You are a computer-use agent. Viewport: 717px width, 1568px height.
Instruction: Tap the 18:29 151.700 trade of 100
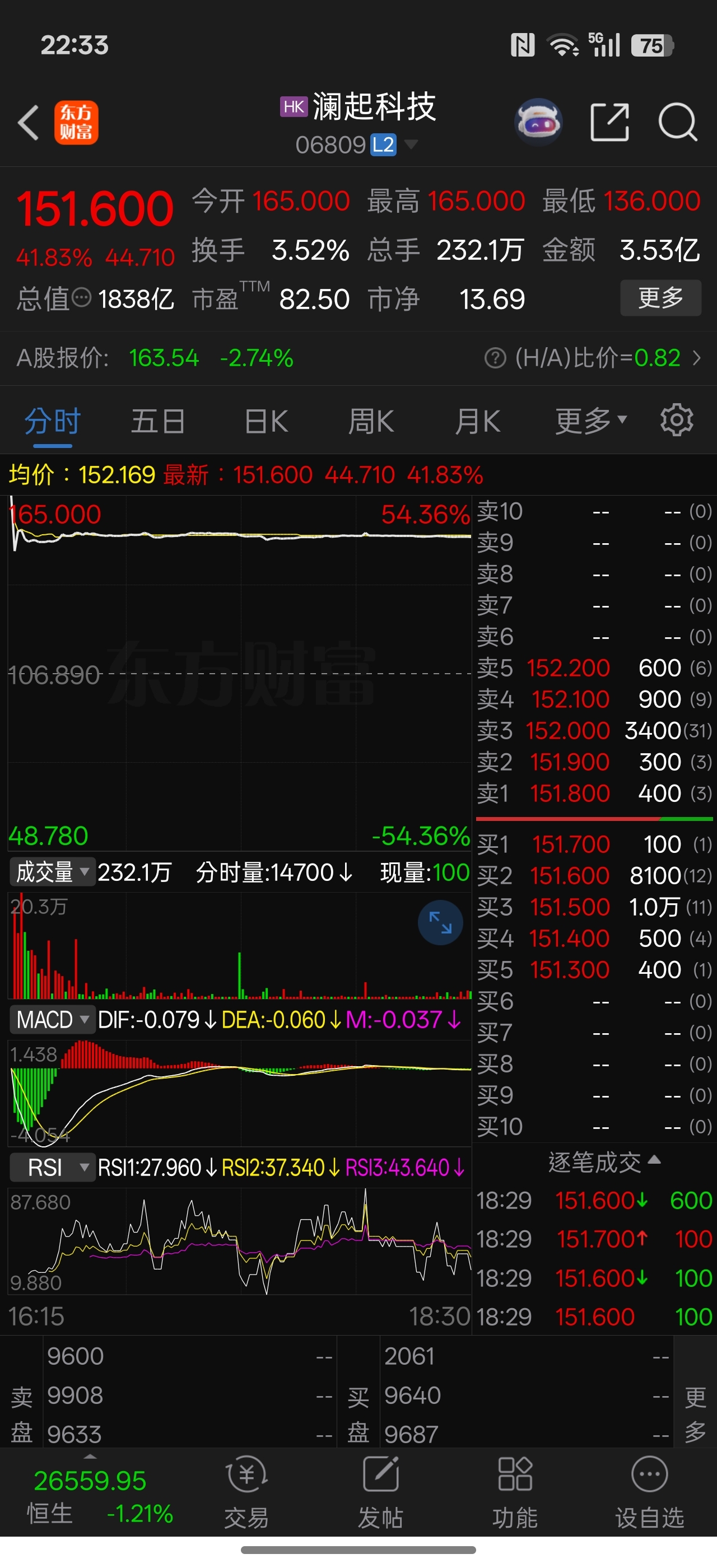click(594, 1239)
